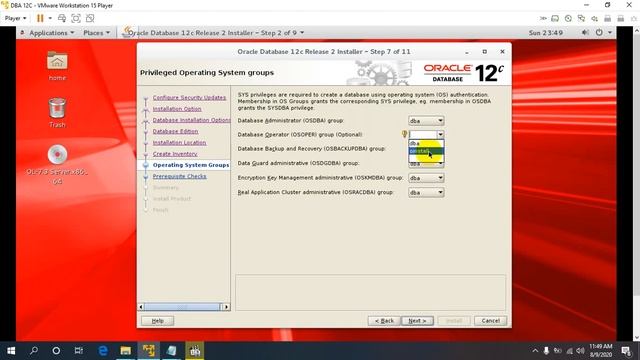Open Cortana from the taskbar
640x360 pixels.
tap(56, 351)
